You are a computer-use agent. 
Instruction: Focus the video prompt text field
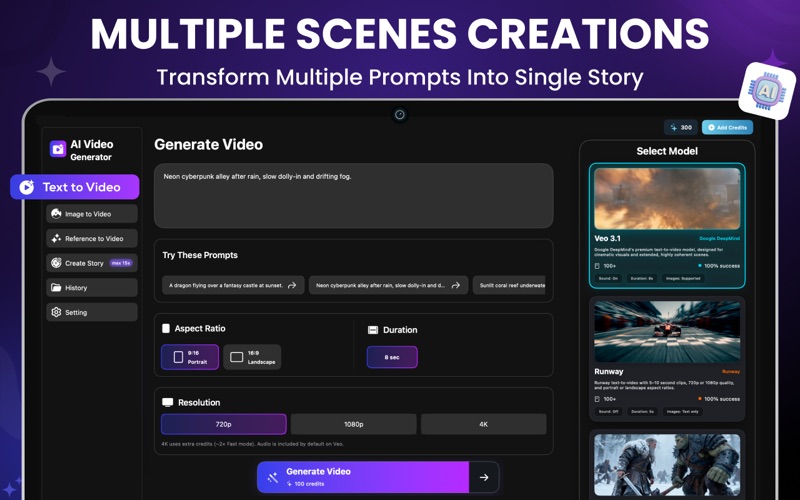(354, 195)
